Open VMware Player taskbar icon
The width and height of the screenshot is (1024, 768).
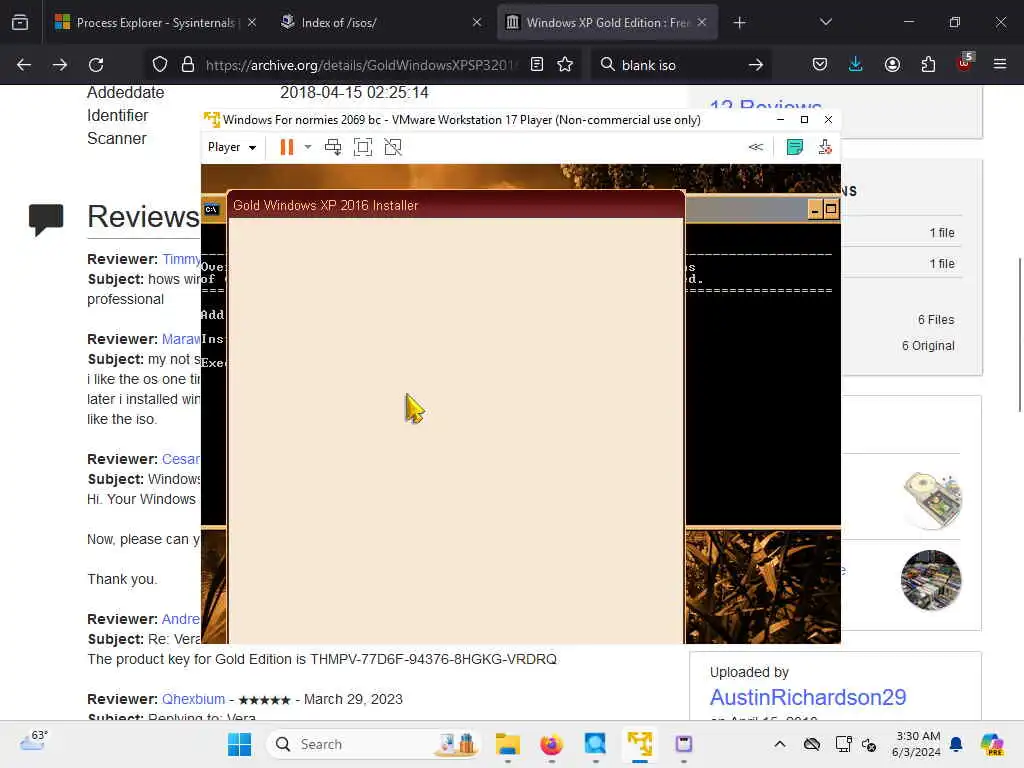(640, 744)
